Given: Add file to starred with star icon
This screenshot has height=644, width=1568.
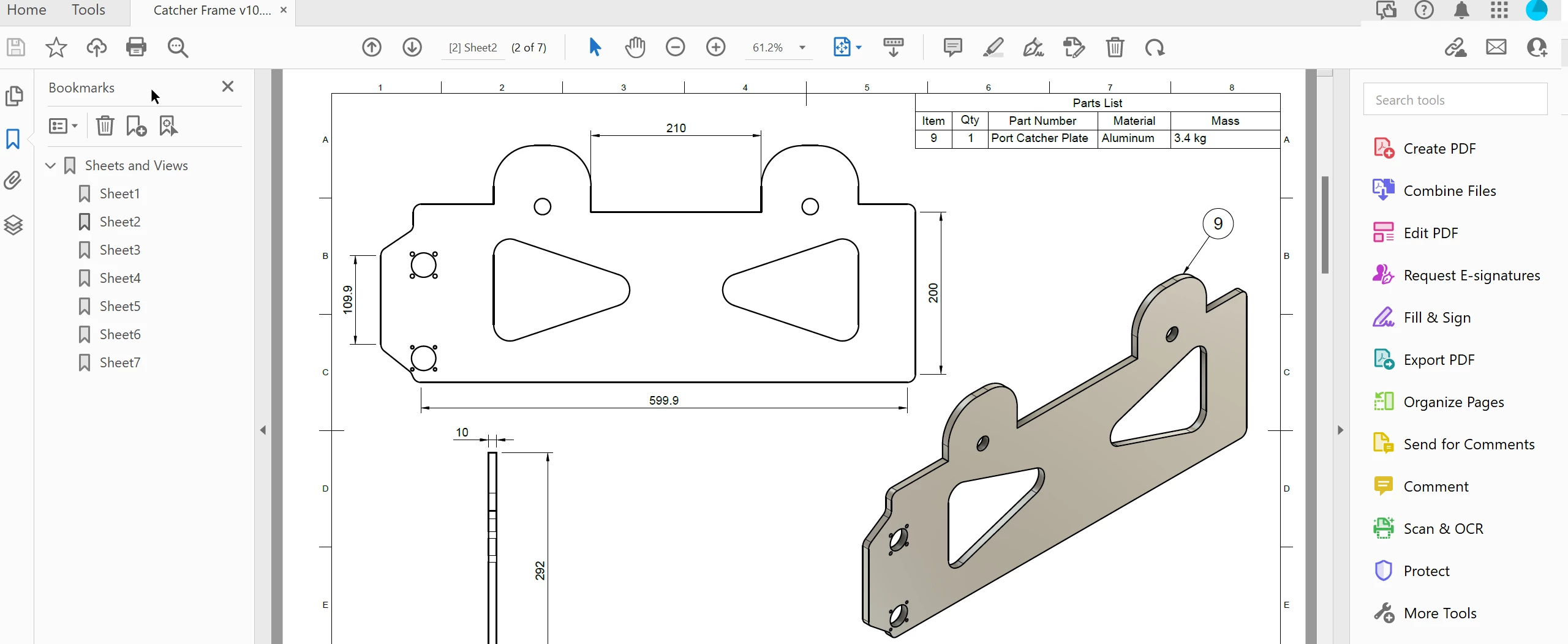Looking at the screenshot, I should click(x=56, y=47).
